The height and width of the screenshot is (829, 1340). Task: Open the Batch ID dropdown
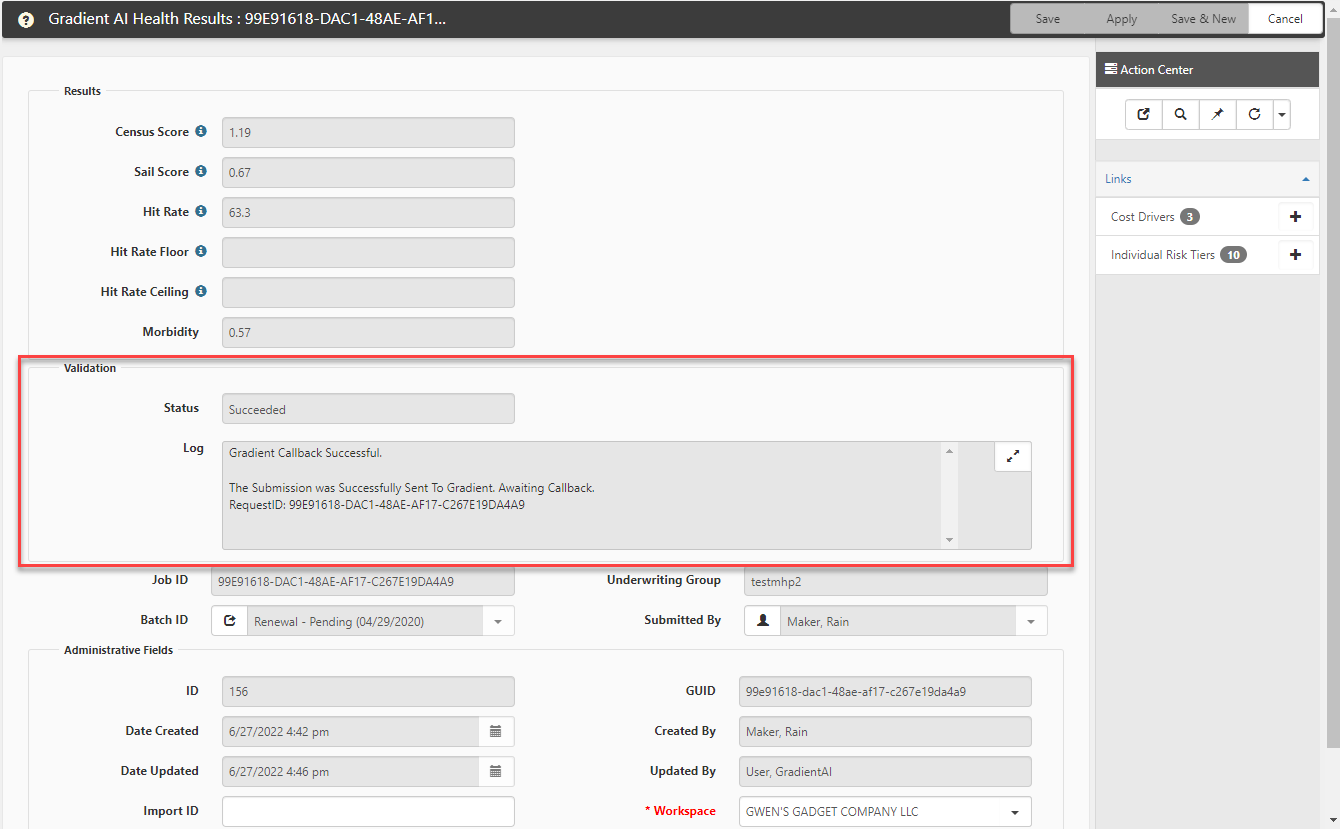497,621
